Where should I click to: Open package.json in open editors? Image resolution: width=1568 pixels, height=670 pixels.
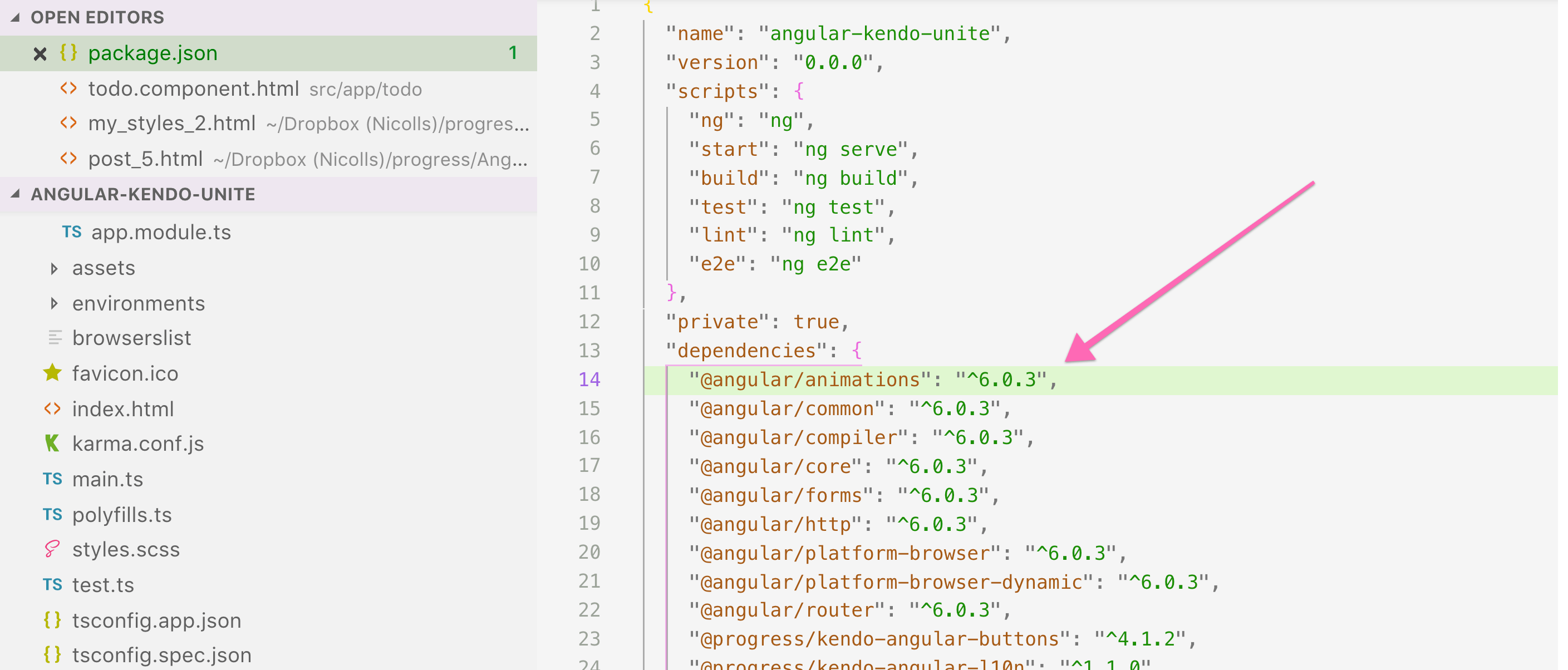pos(153,53)
